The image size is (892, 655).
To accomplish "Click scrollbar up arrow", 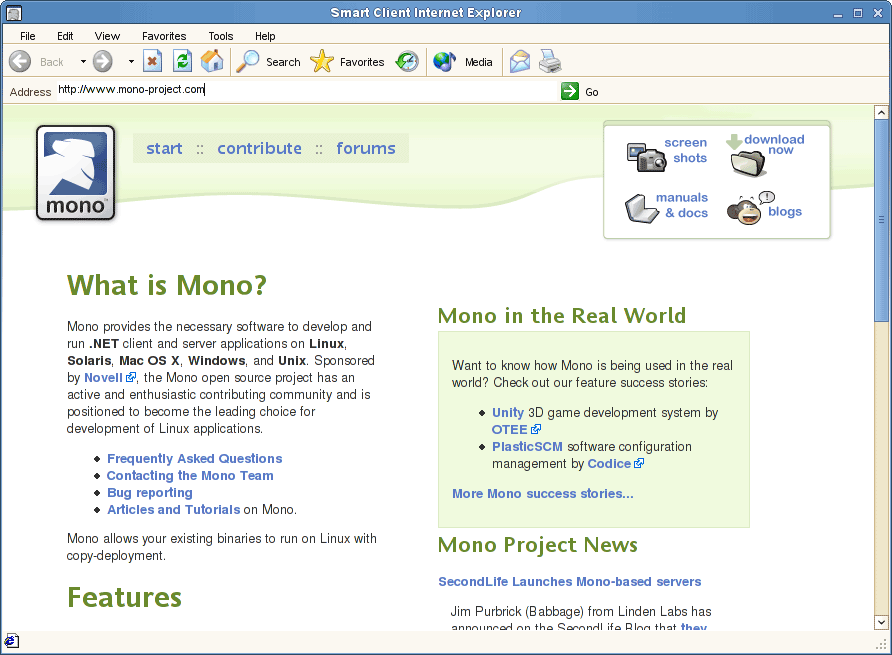I will (881, 113).
